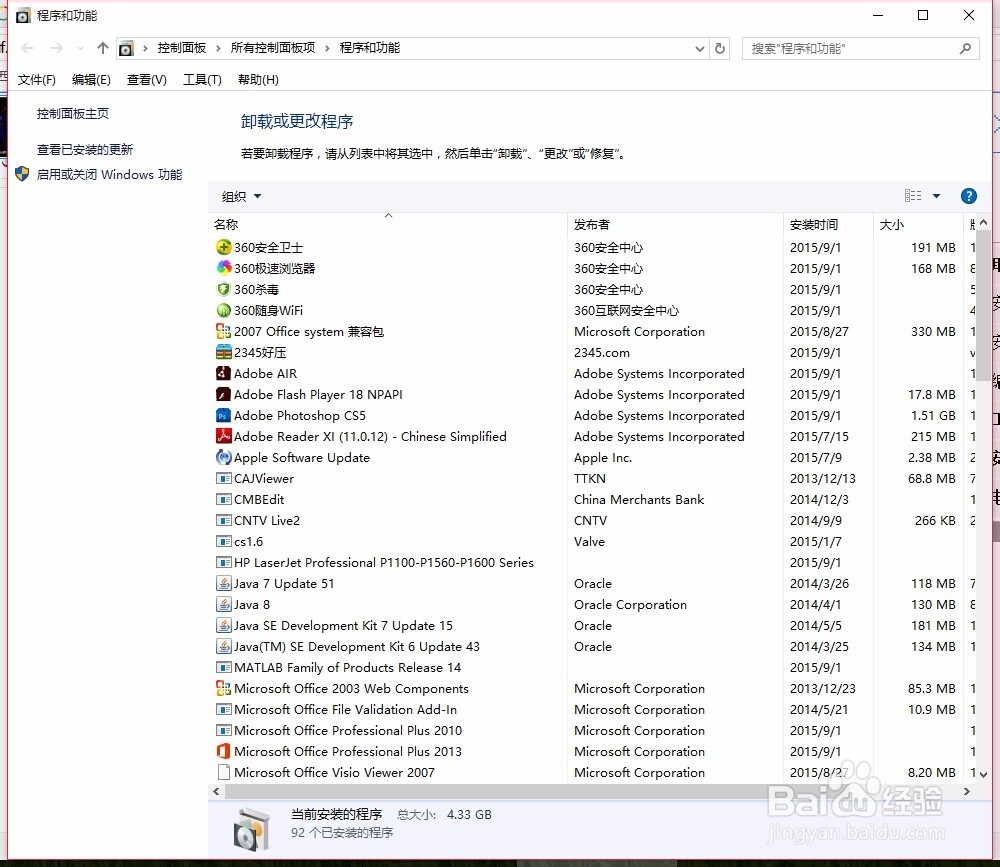Select Java(TM) SE Development Kit 6 Update 43

(593, 646)
